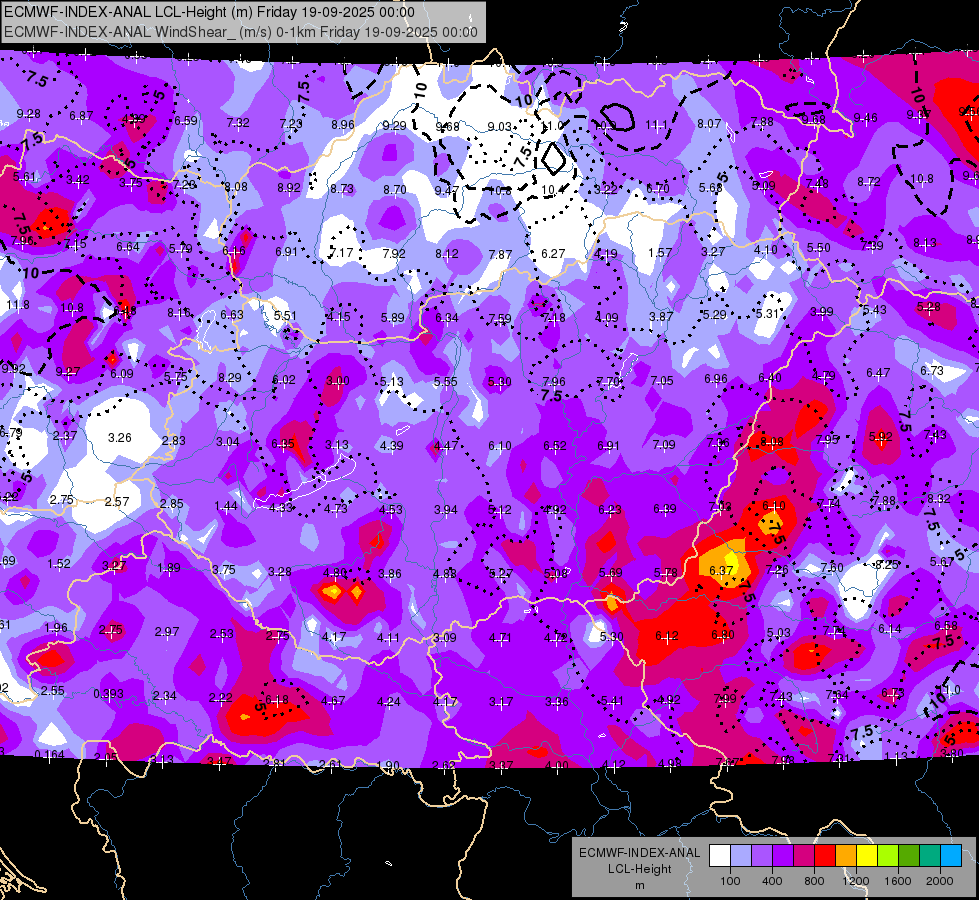Click the wind shear value 6.80
This screenshot has height=900, width=979.
click(723, 635)
